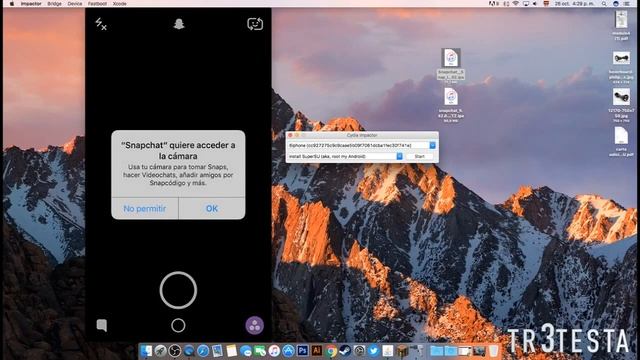The height and width of the screenshot is (360, 640).
Task: Open volume control in menu bar
Action: [535, 4]
